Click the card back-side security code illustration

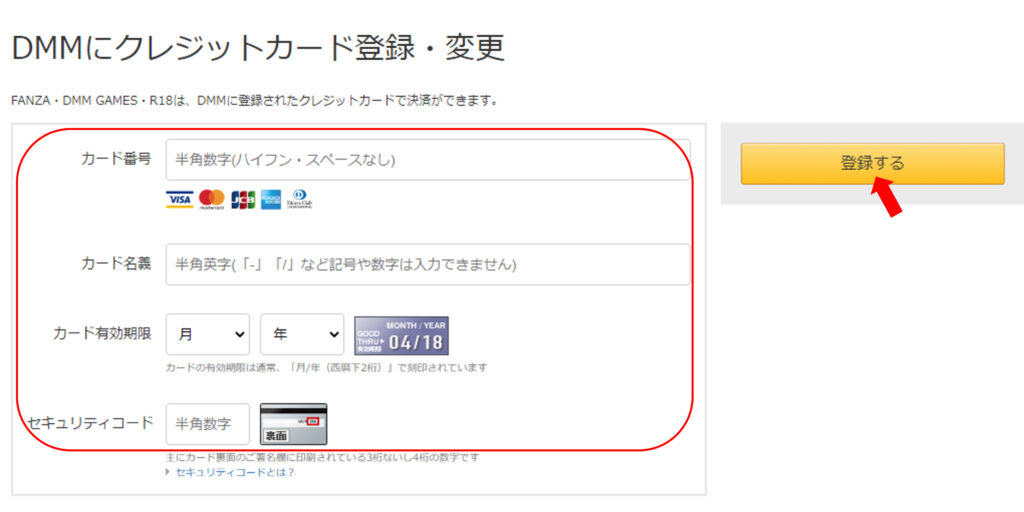click(293, 424)
